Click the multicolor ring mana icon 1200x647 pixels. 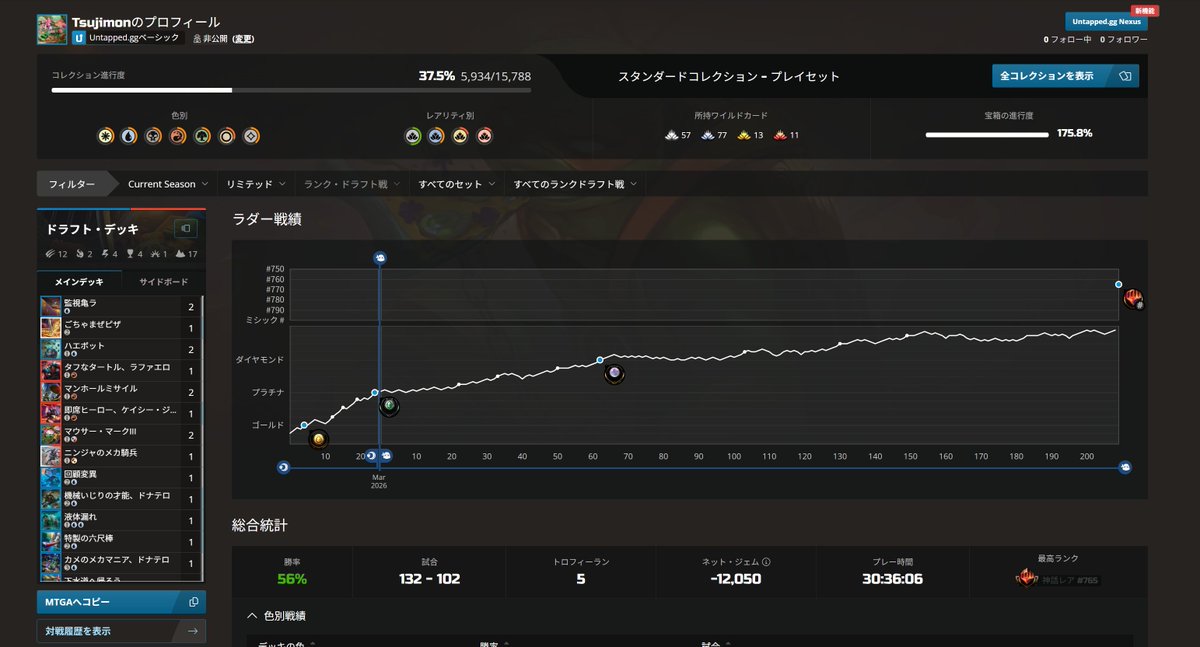pyautogui.click(x=227, y=135)
